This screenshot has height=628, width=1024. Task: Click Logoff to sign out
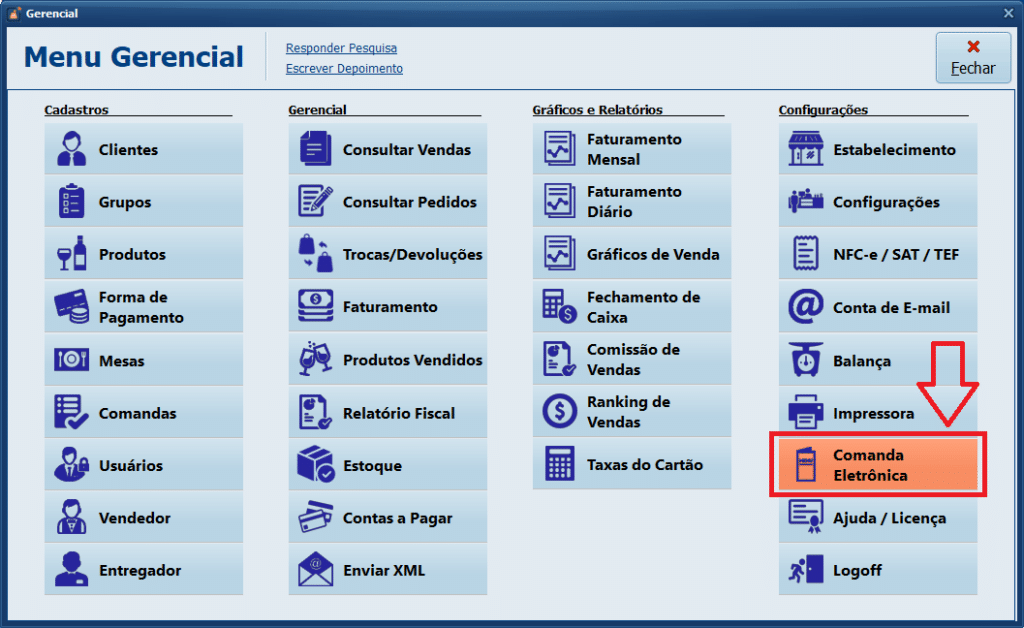(x=877, y=570)
